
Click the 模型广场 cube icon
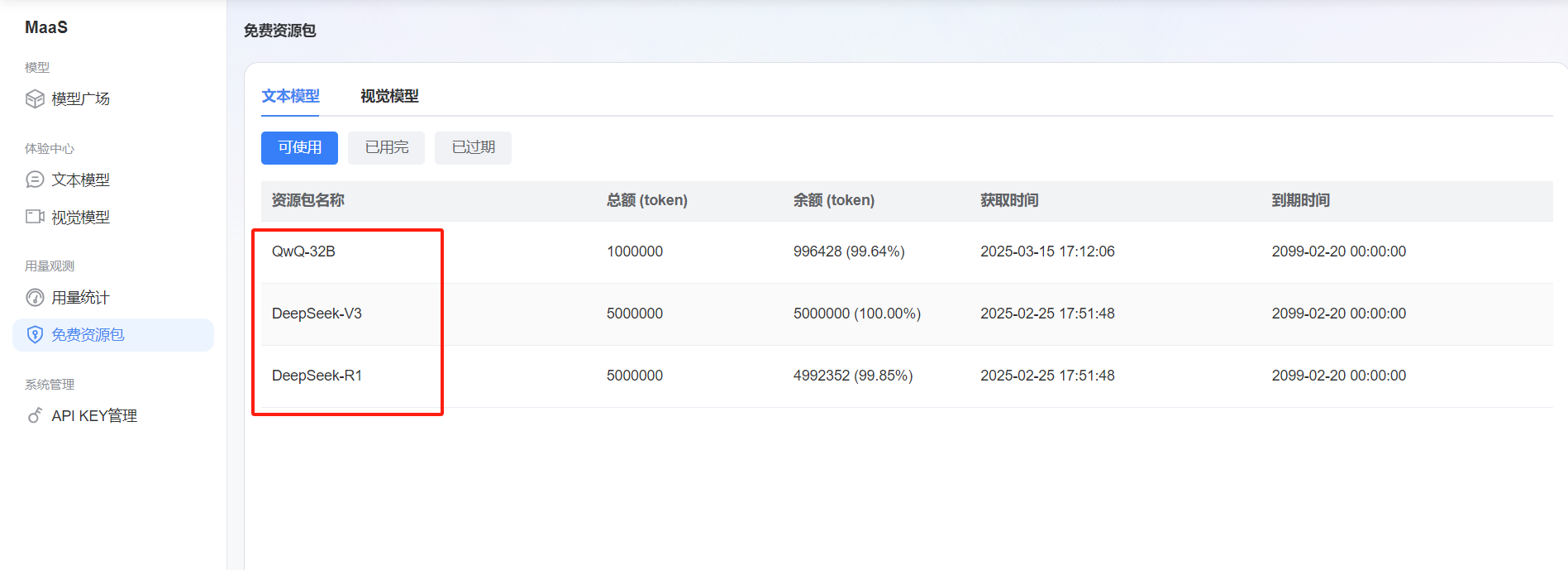tap(35, 99)
